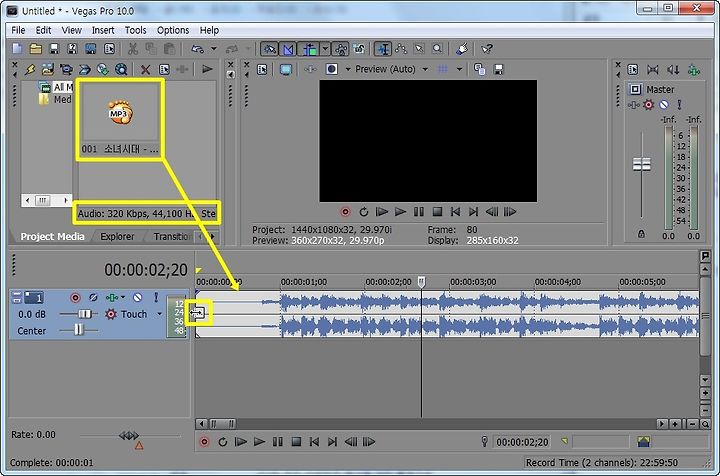Select All Media tree item
The width and height of the screenshot is (720, 476).
pos(56,87)
